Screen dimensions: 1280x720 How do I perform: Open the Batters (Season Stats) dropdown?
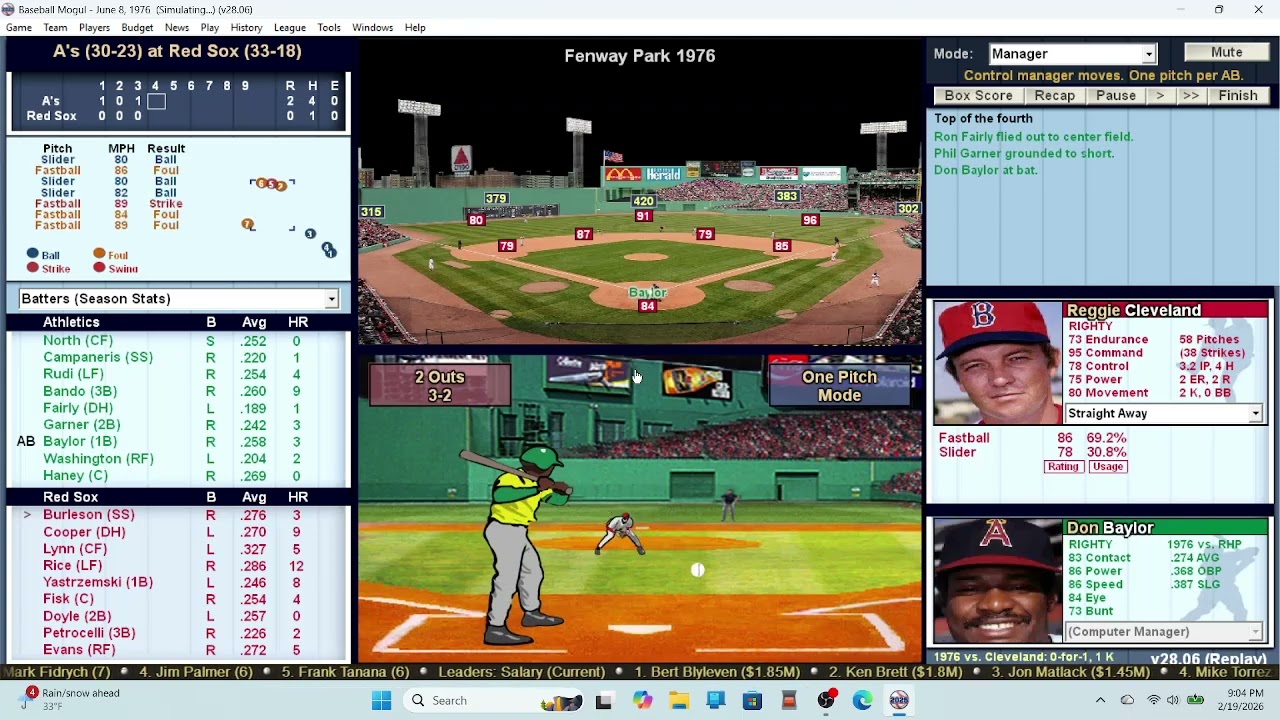coord(179,299)
